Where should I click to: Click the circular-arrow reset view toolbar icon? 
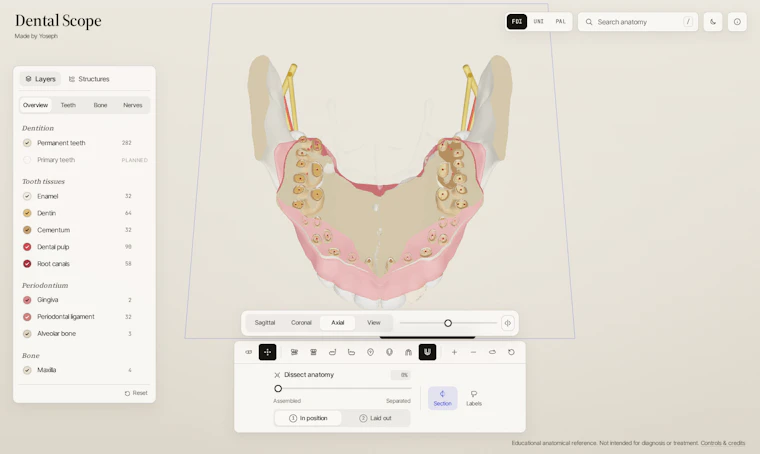tap(511, 352)
